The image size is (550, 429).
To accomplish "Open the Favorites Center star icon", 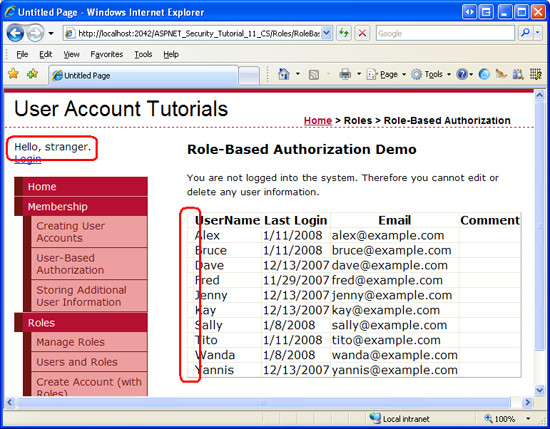I will 13,74.
